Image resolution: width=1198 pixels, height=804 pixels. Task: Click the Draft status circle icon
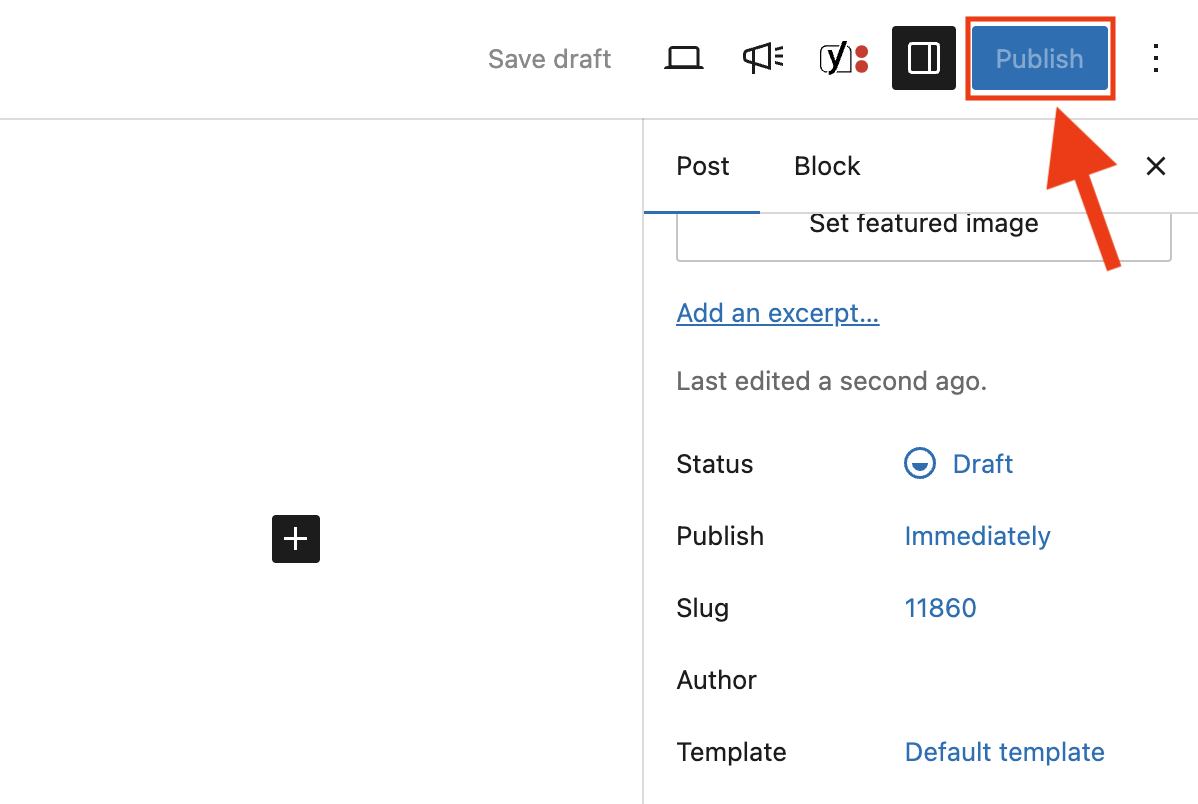coord(919,464)
